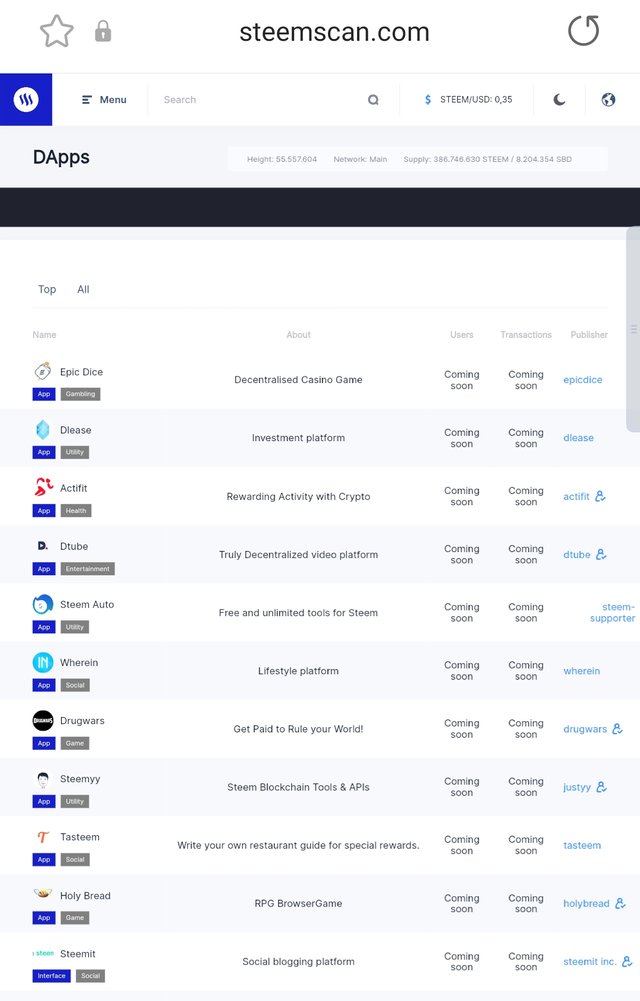Click the Tasteem app logo
640x1001 pixels.
click(x=43, y=837)
